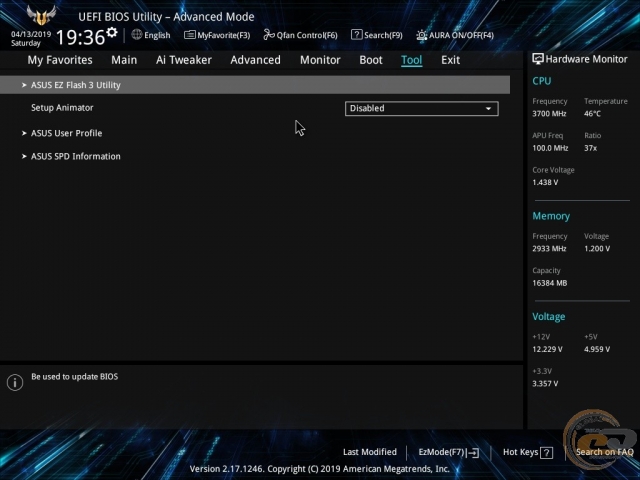640x480 pixels.
Task: Click the Setup Animator label
Action: click(x=62, y=108)
